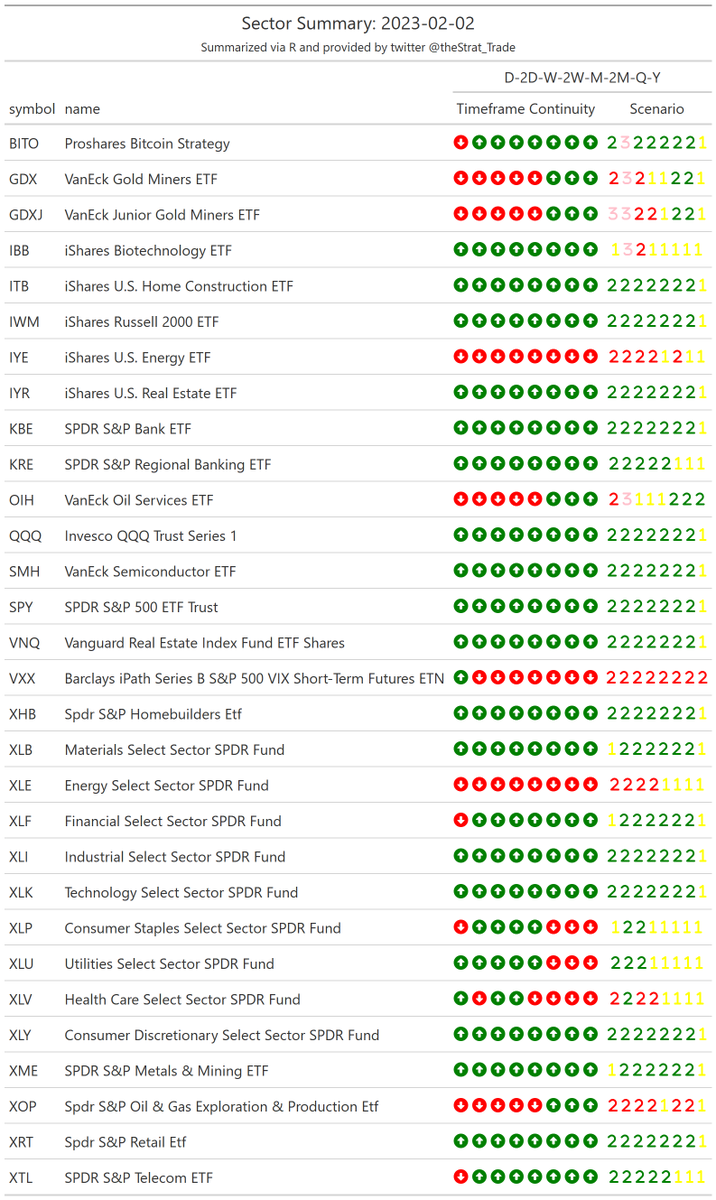
Task: Select the XLI symbol cell
Action: [20, 857]
